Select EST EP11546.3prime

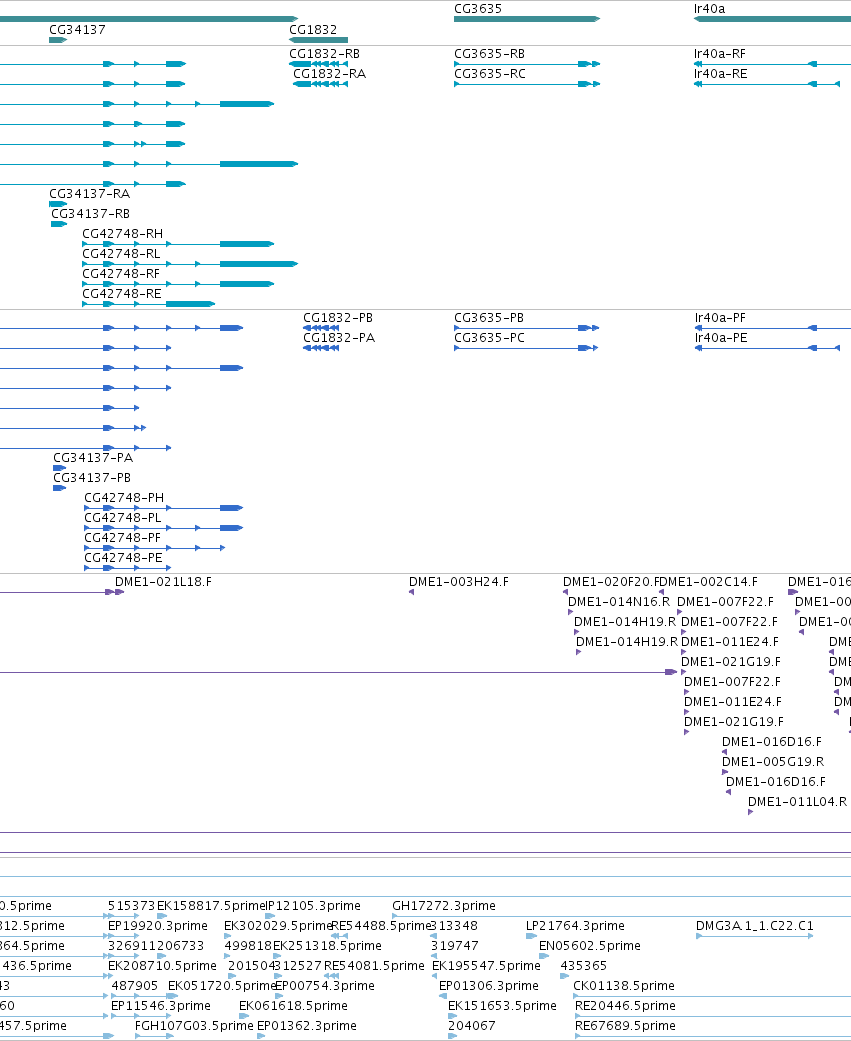tap(161, 1006)
